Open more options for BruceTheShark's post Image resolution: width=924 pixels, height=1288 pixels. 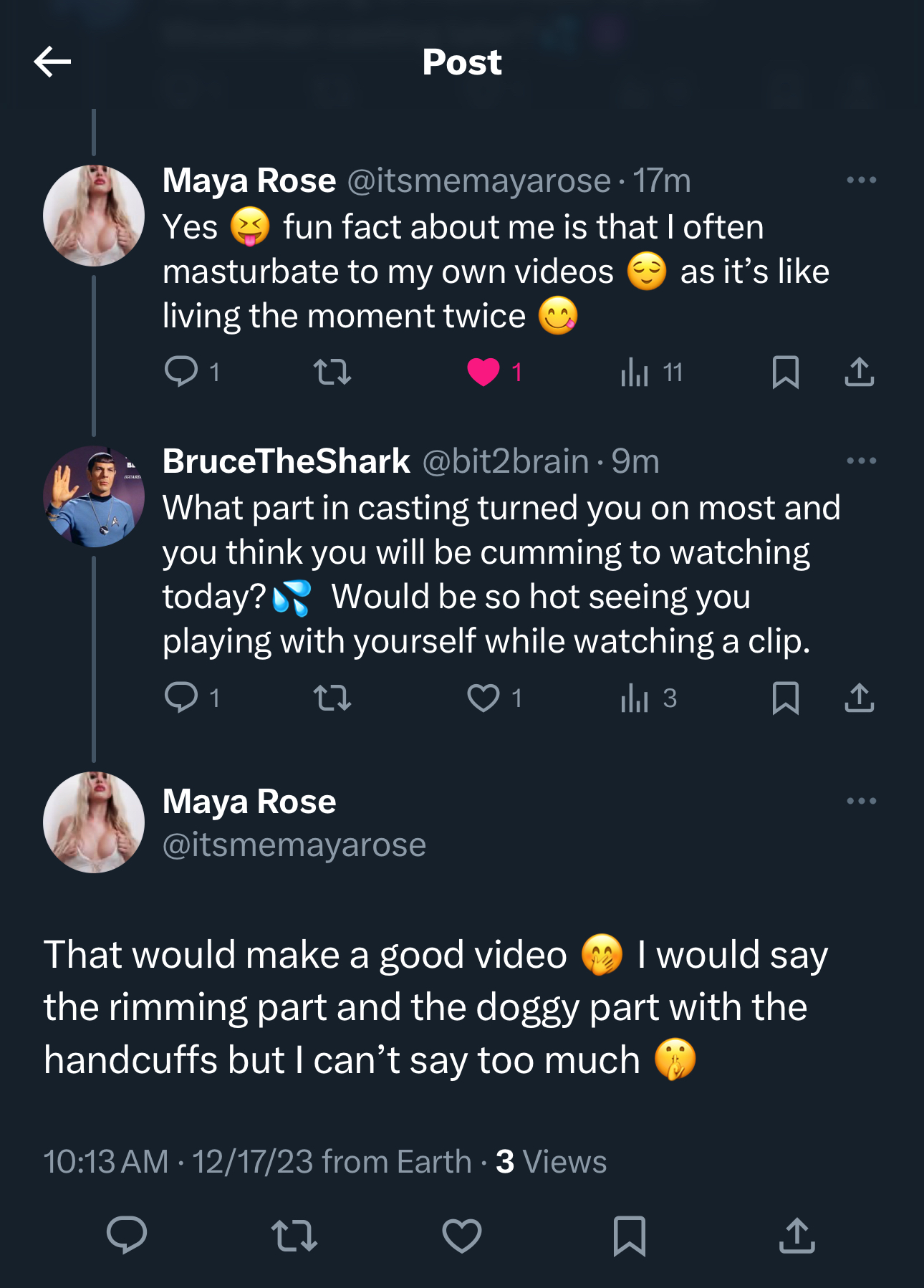tap(861, 461)
